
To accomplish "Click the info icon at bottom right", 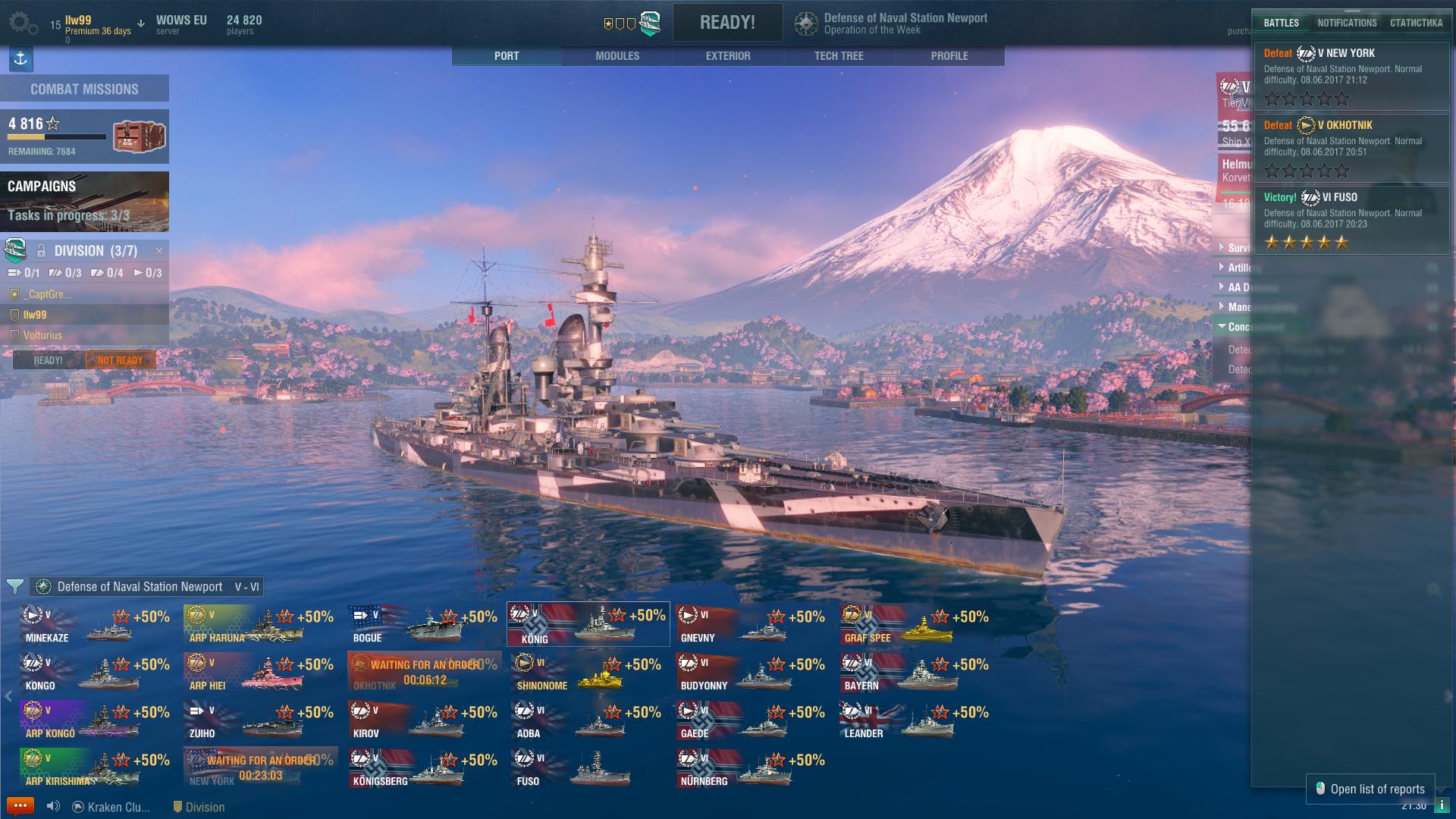I will (x=1442, y=805).
